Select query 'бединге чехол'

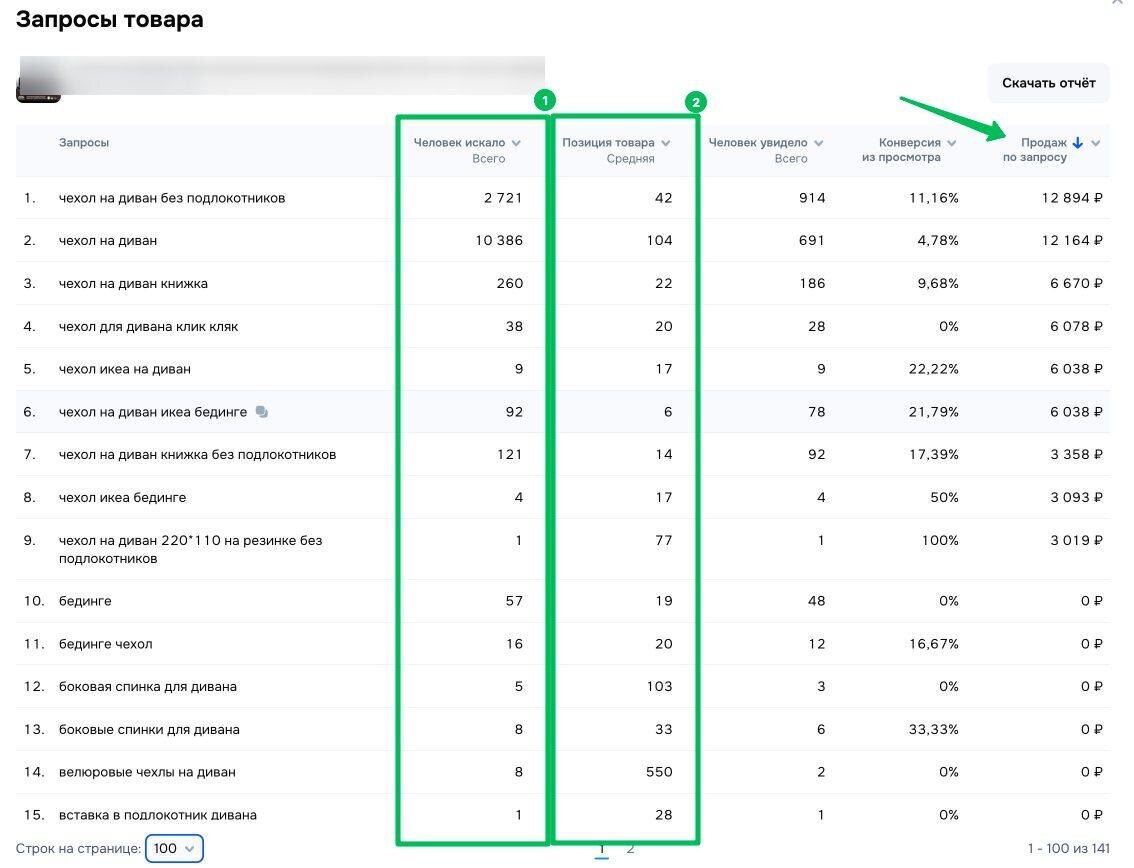pos(106,643)
